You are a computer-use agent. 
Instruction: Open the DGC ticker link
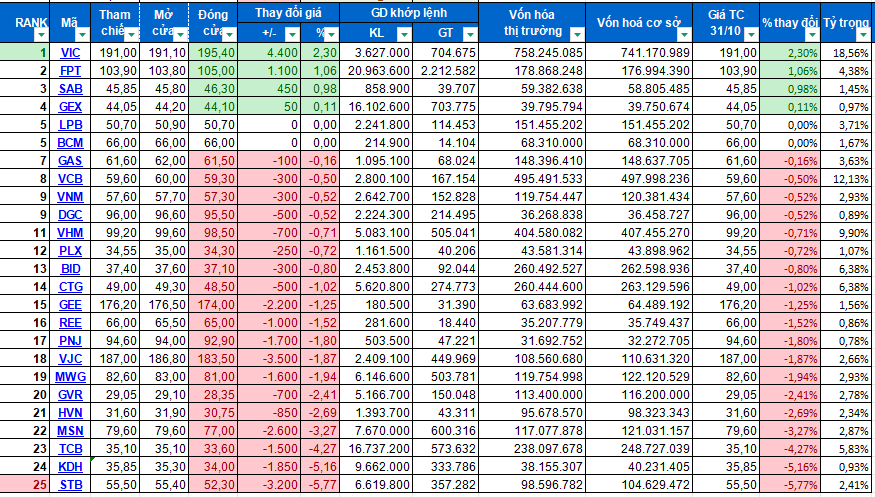[x=70, y=215]
